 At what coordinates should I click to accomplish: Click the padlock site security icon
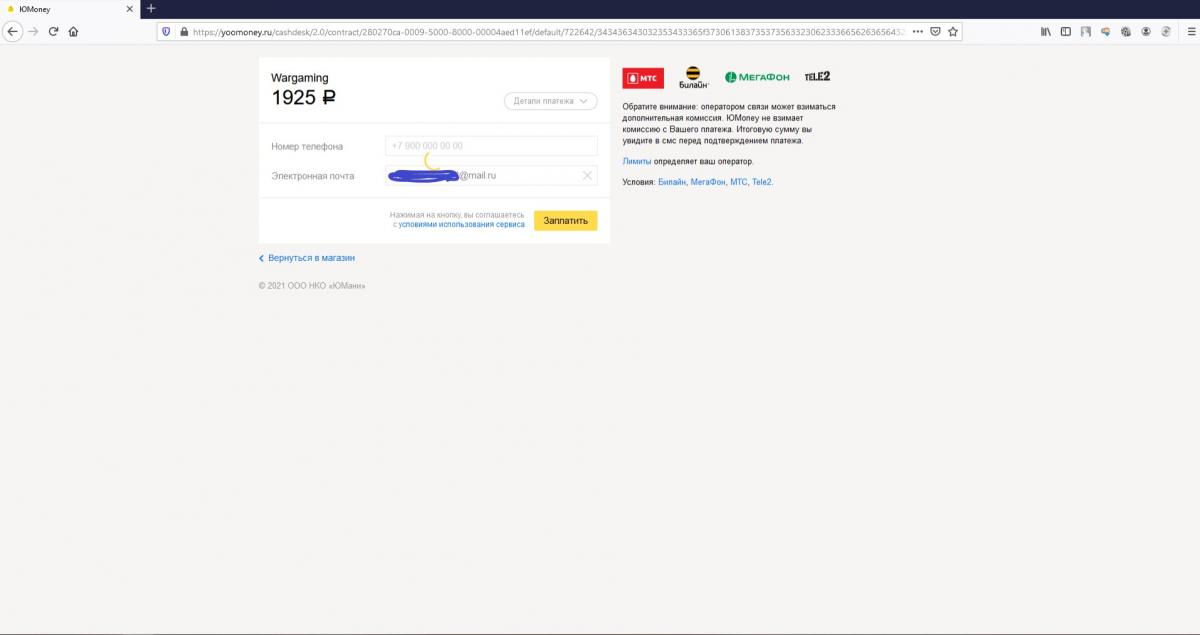[183, 31]
